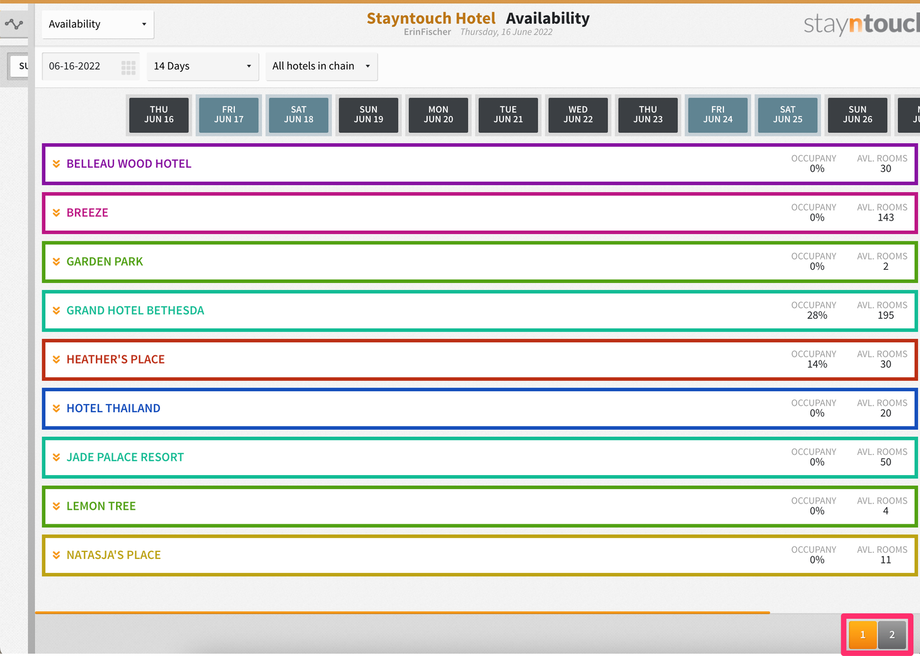Select the WED JUN 22 column header

click(x=578, y=115)
